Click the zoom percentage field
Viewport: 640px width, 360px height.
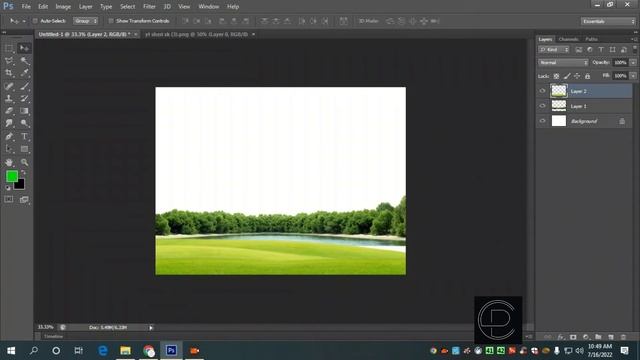pos(46,327)
